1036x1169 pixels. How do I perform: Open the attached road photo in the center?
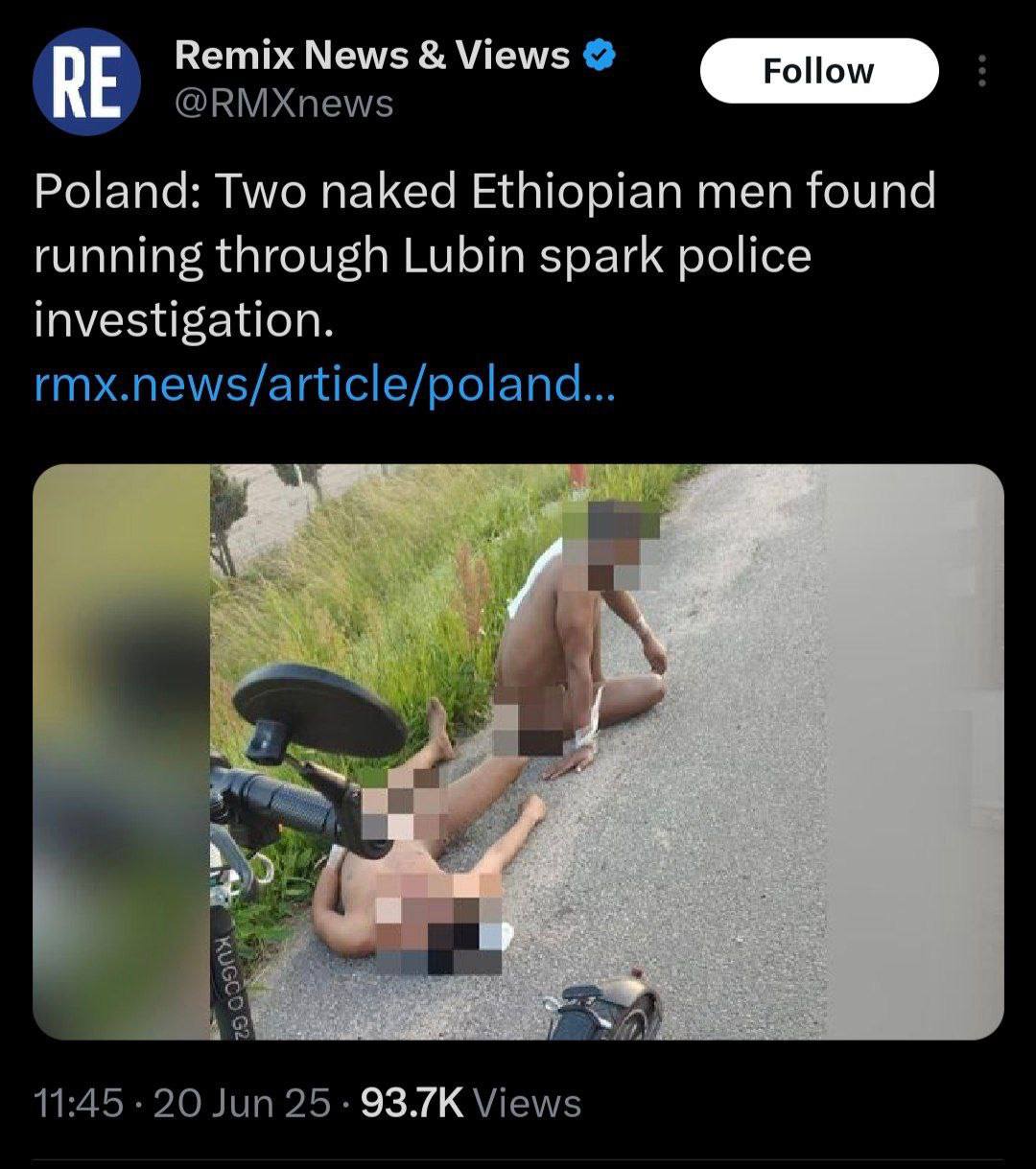pos(518,752)
